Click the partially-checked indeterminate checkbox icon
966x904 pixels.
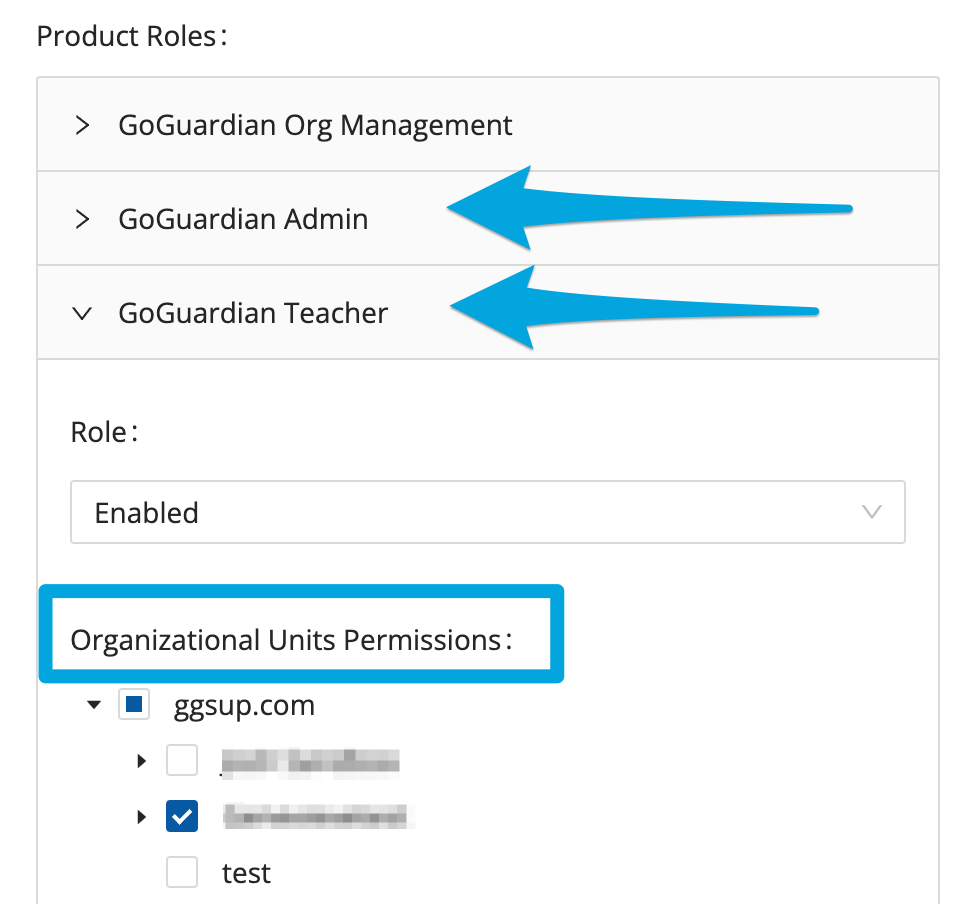click(132, 704)
